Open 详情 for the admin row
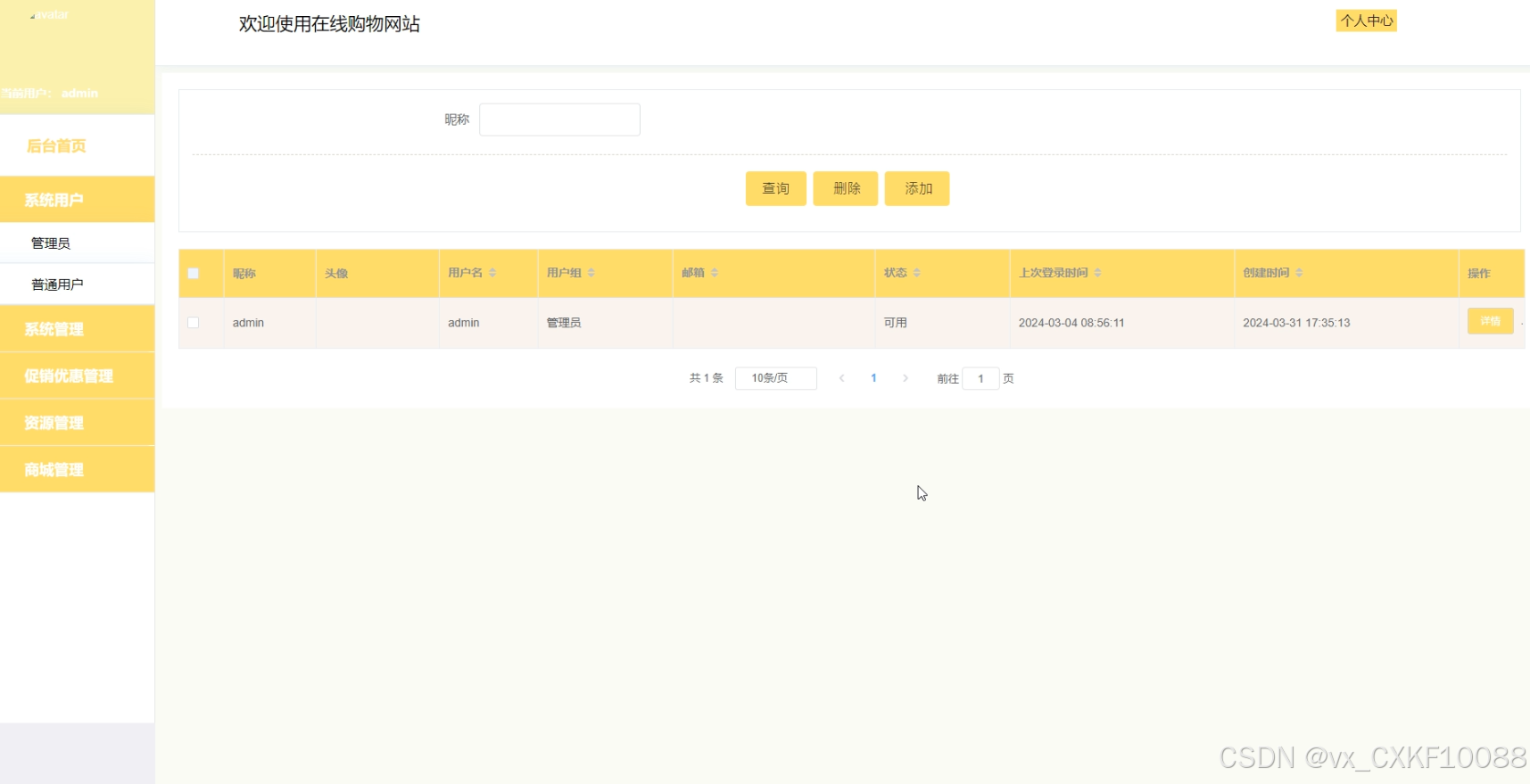Viewport: 1530px width, 784px height. [x=1491, y=321]
